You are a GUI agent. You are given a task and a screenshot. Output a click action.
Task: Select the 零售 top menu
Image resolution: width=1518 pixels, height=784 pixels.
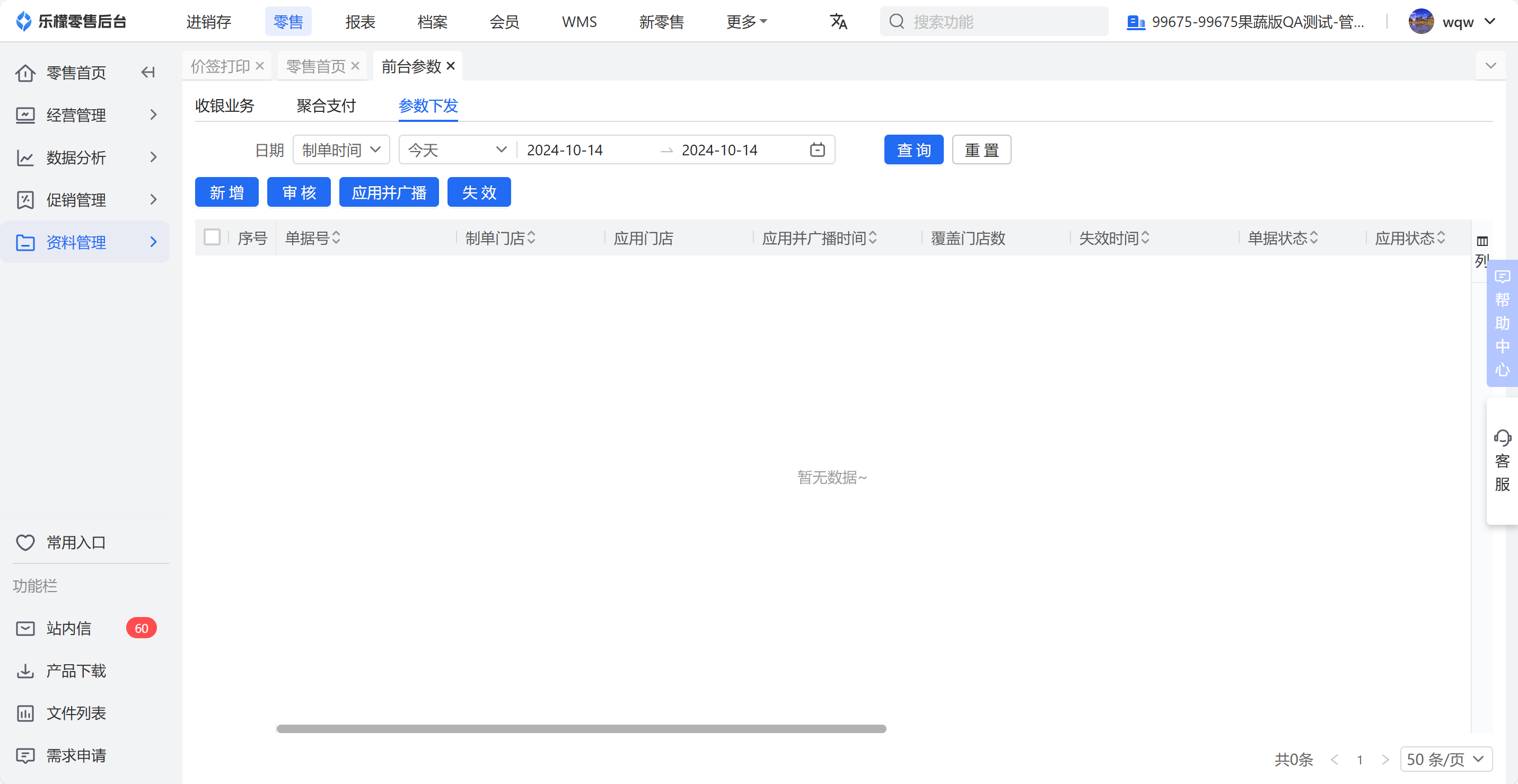pos(288,22)
